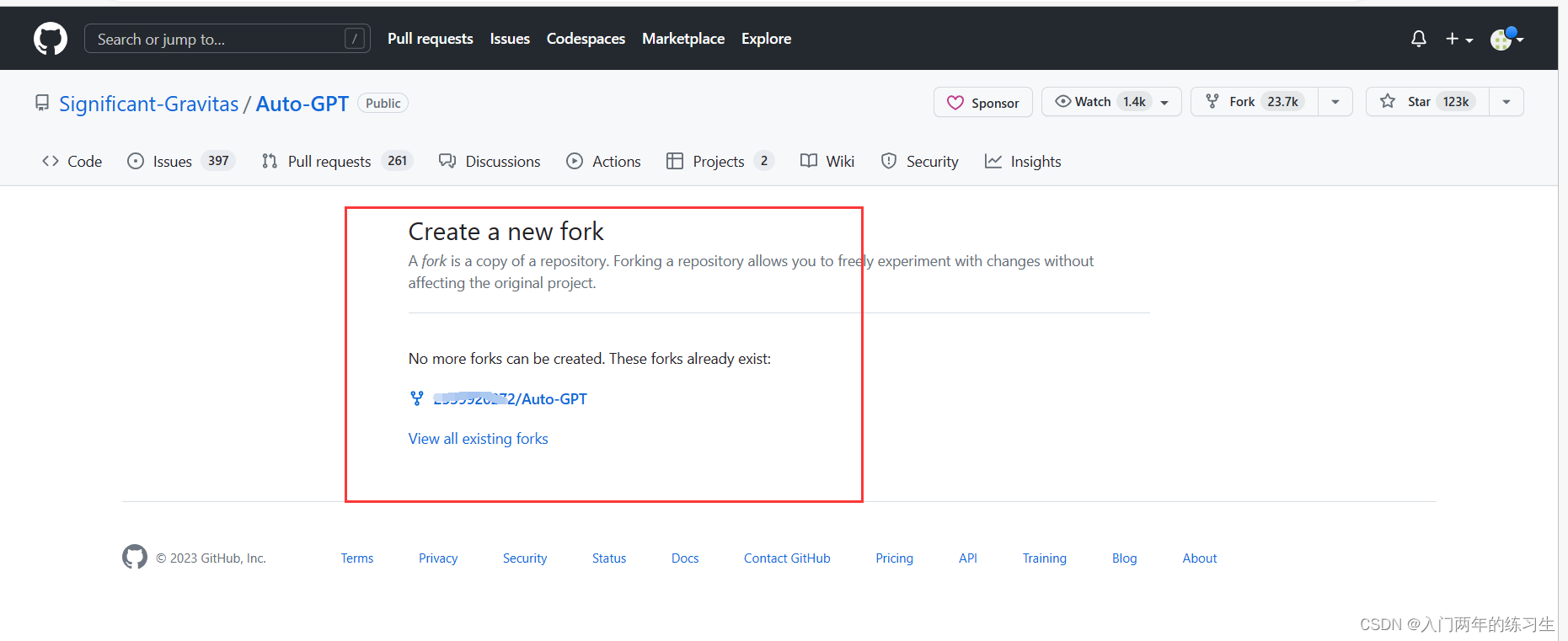Open Explore in the header
This screenshot has height=641, width=1568.
click(x=766, y=39)
